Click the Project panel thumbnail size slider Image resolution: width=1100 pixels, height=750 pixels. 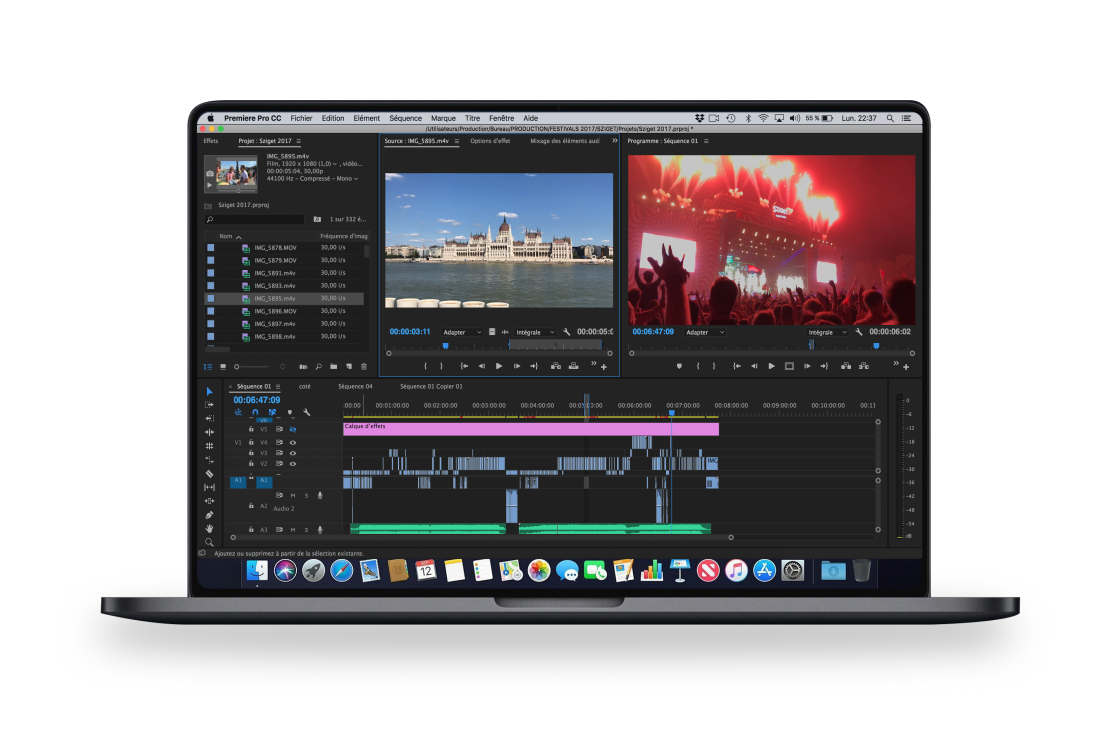250,367
